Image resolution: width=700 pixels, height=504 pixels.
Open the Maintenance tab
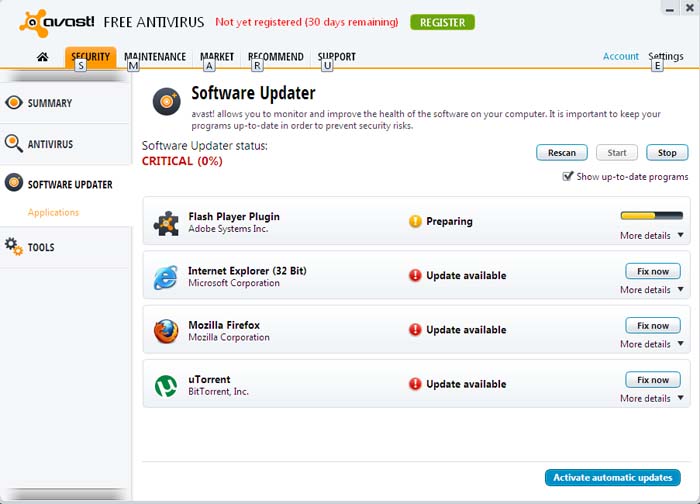155,57
